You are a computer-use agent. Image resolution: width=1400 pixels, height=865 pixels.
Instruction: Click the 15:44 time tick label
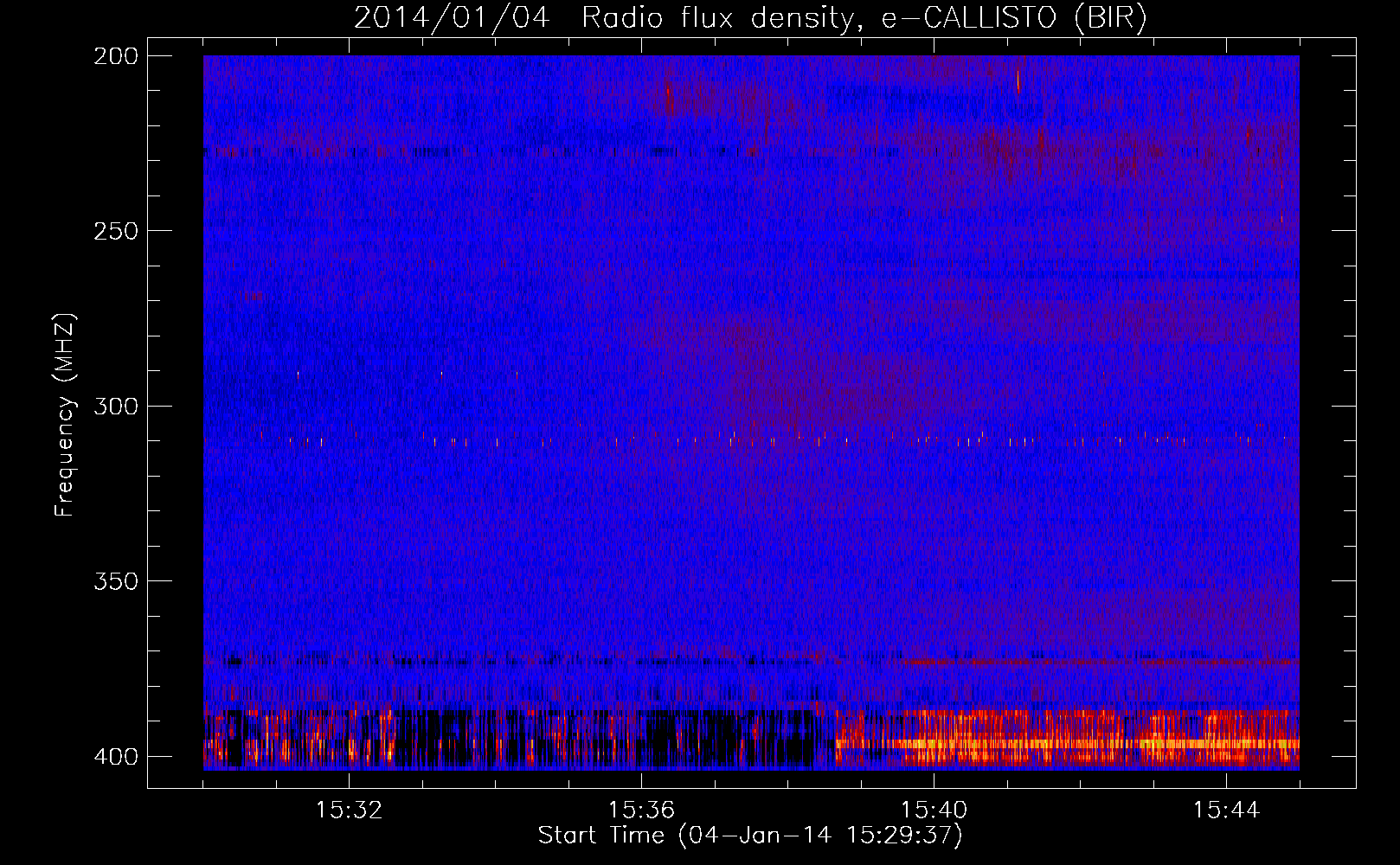coord(1226,811)
